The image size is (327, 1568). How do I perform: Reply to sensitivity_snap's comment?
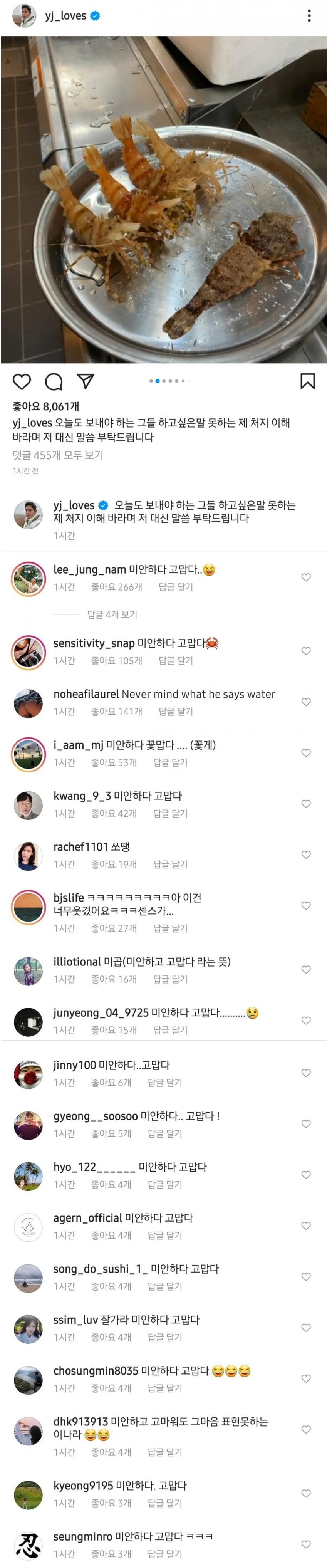(175, 660)
